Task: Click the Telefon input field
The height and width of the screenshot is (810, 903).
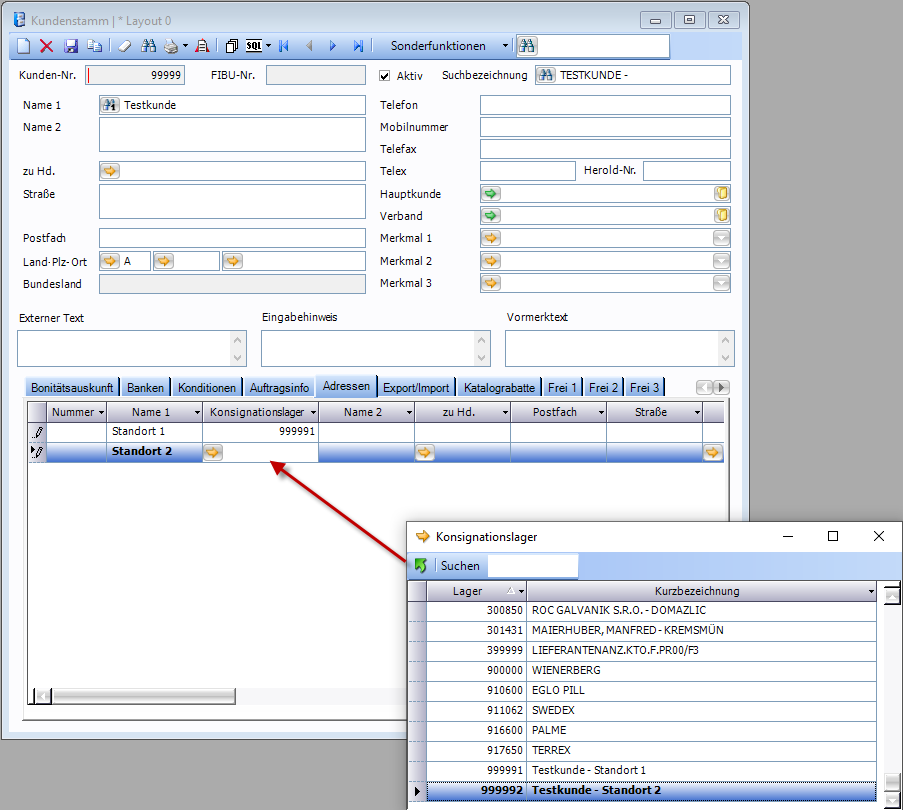Action: [x=605, y=105]
